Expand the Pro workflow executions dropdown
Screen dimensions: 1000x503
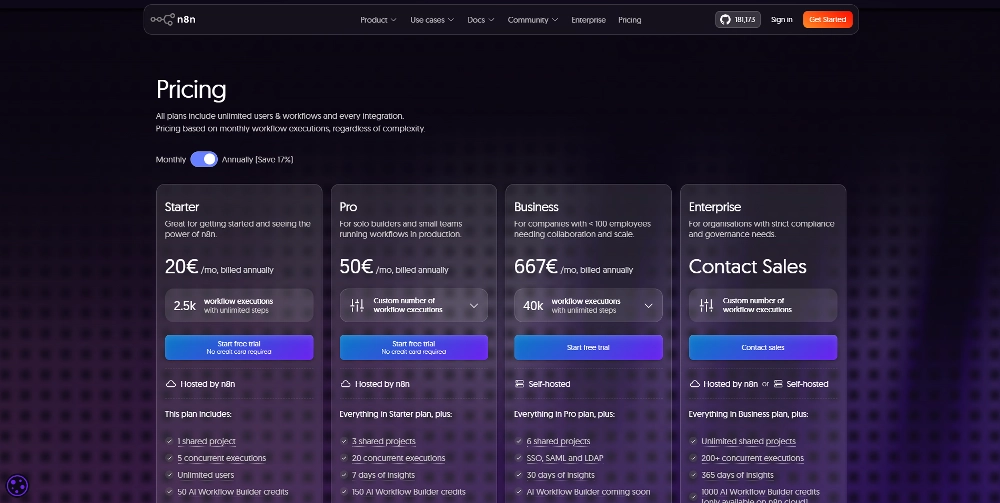point(473,305)
